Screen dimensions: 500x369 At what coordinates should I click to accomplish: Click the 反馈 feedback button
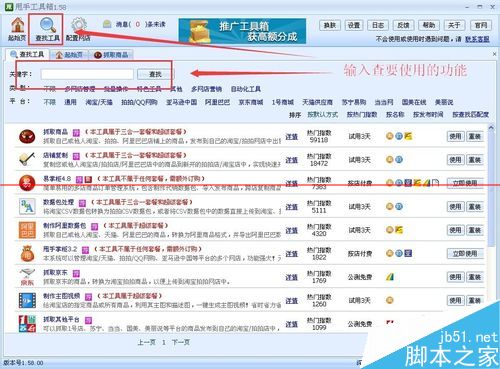coord(403,25)
